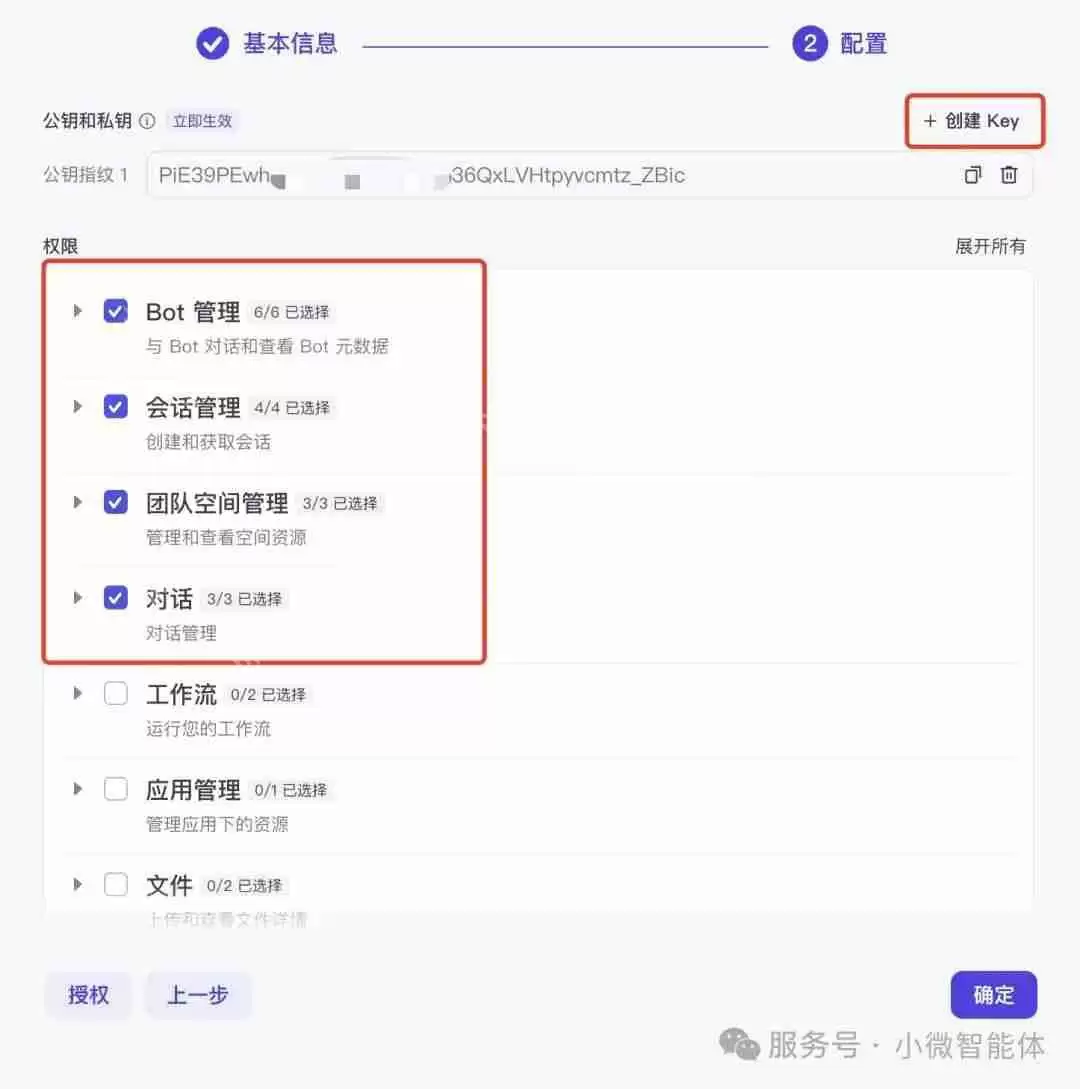1080x1089 pixels.
Task: Copy the public key fingerprint
Action: tap(971, 175)
